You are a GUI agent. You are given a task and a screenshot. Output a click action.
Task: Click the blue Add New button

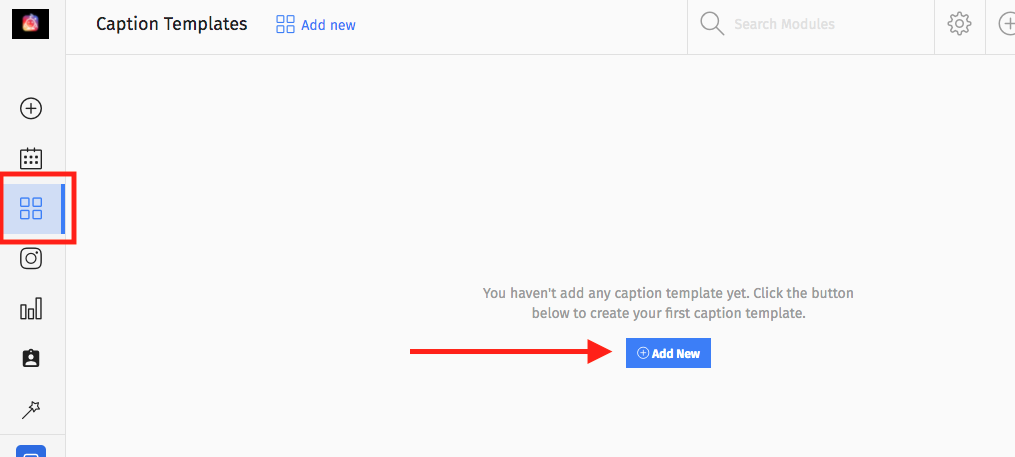click(x=668, y=353)
